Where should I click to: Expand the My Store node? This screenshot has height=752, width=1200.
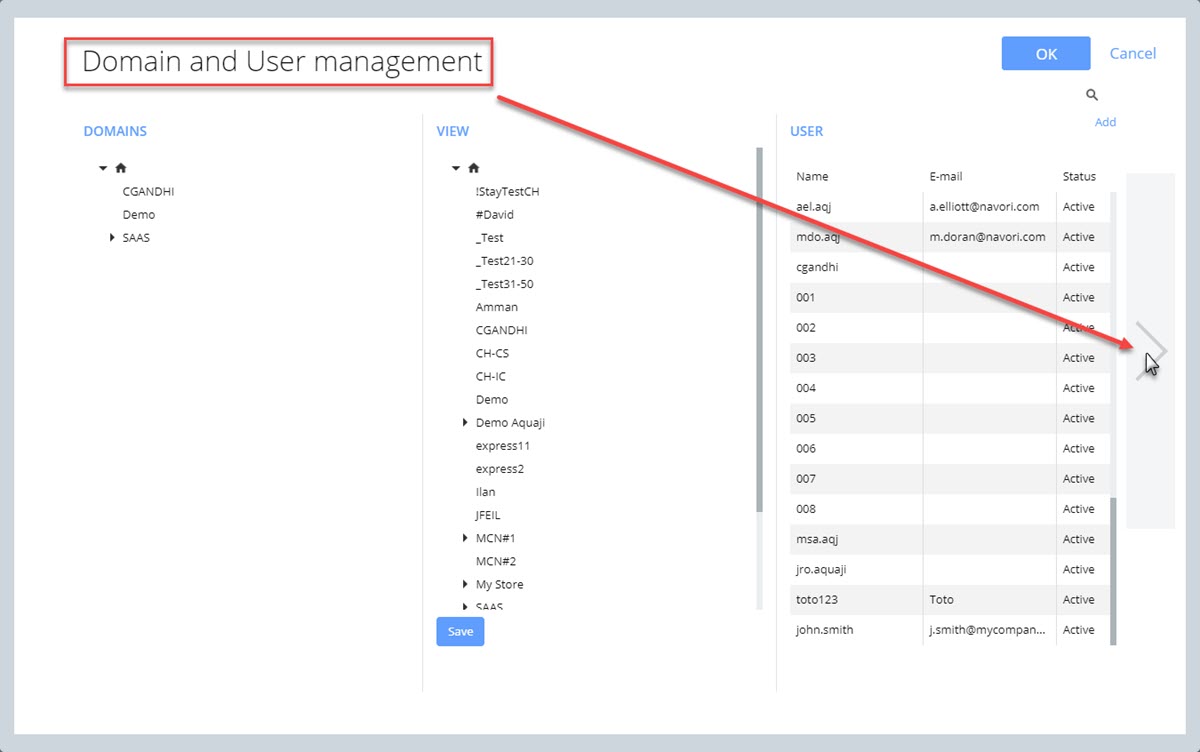pyautogui.click(x=465, y=584)
